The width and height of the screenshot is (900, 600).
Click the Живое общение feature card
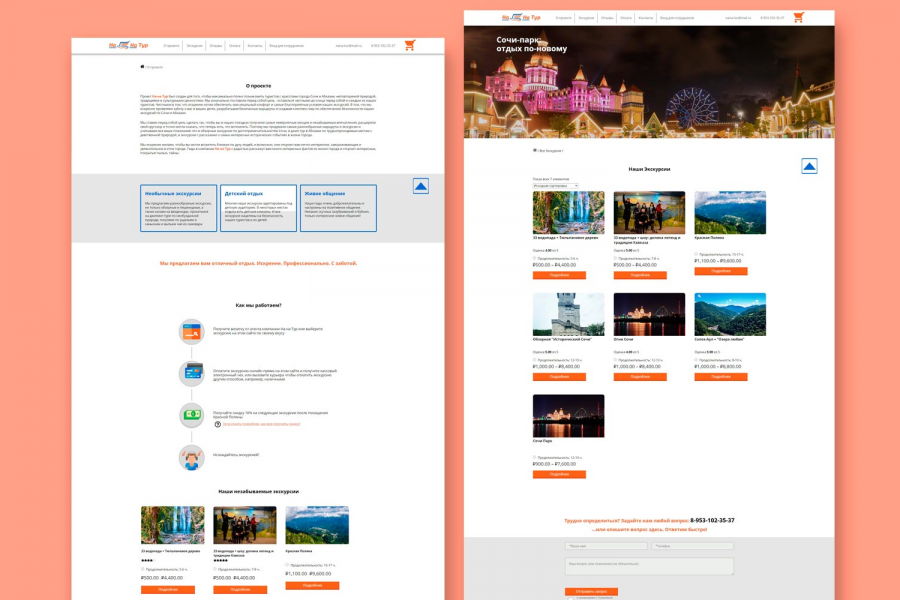click(338, 208)
